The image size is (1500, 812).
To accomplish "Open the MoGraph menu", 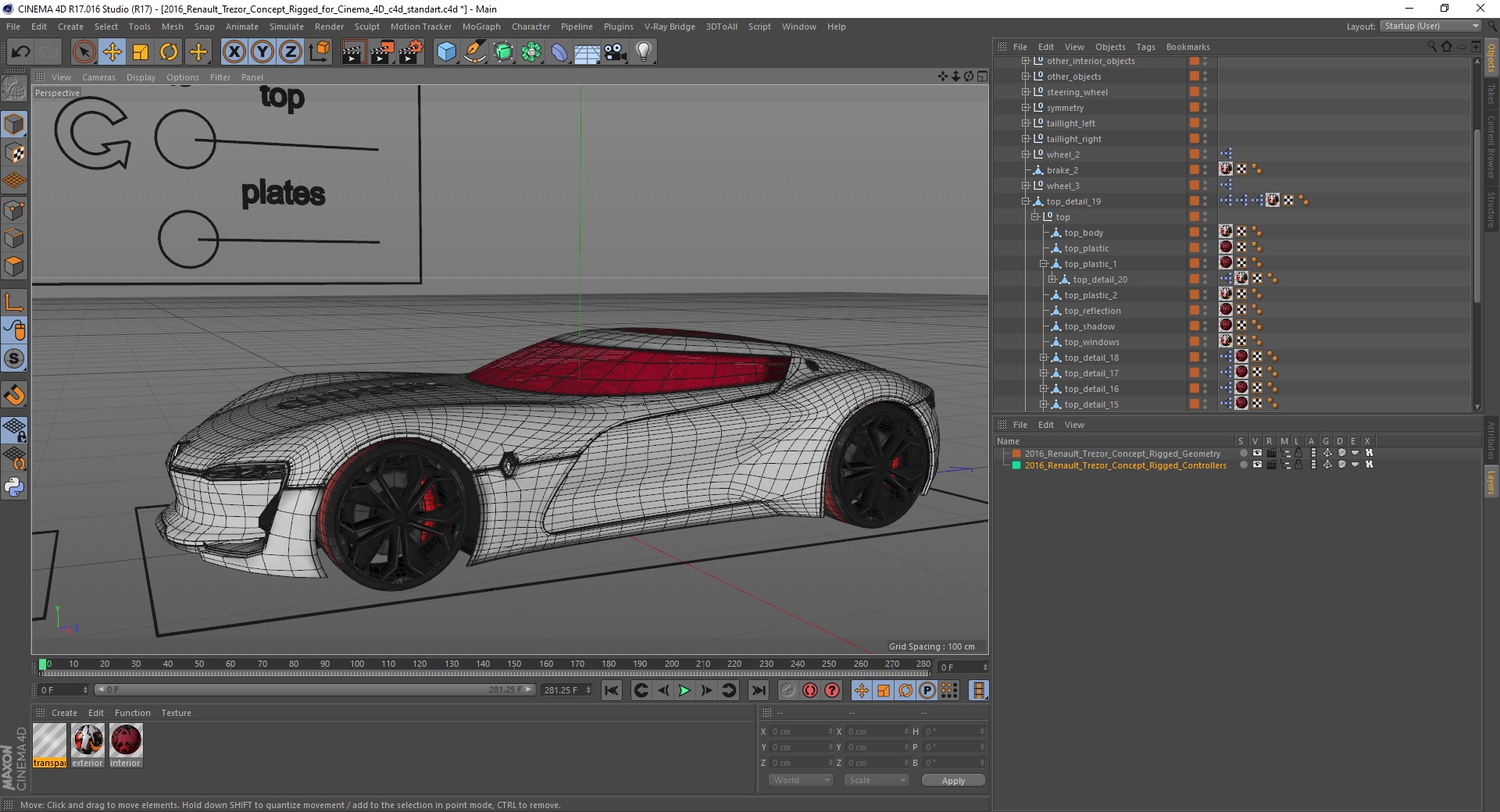I will coord(481,27).
